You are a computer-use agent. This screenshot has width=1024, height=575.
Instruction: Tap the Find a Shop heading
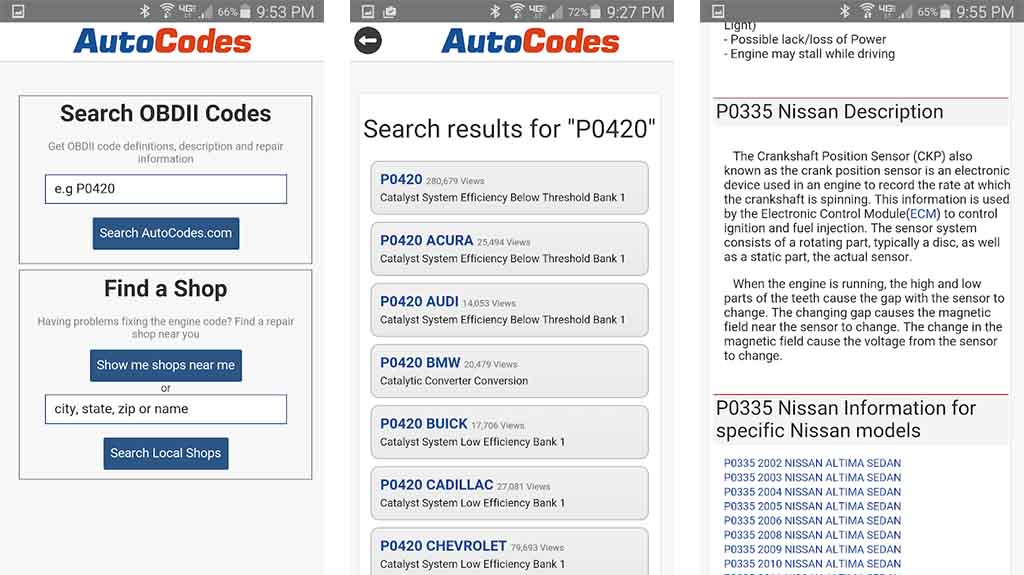[166, 289]
